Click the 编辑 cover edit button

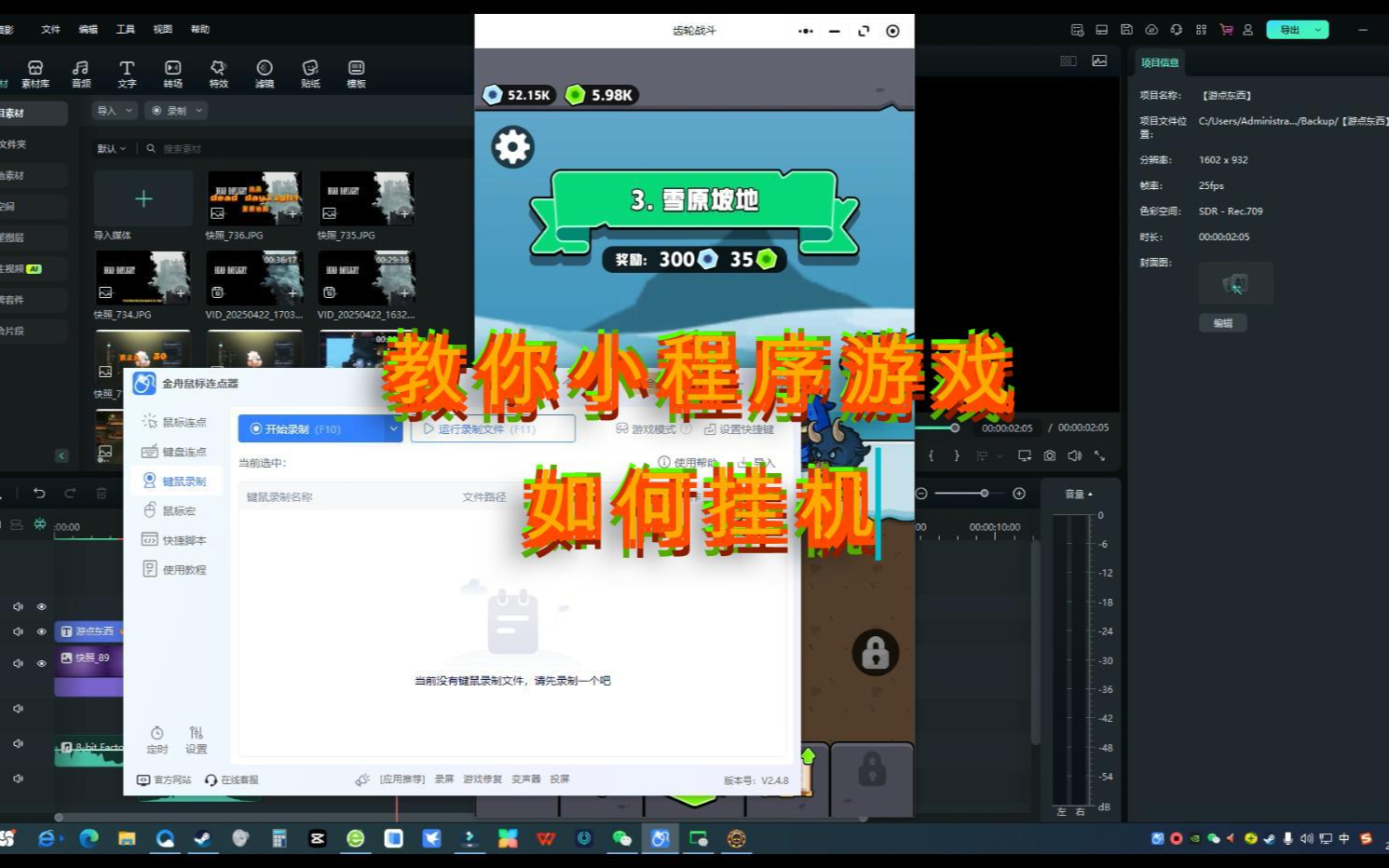[x=1222, y=323]
